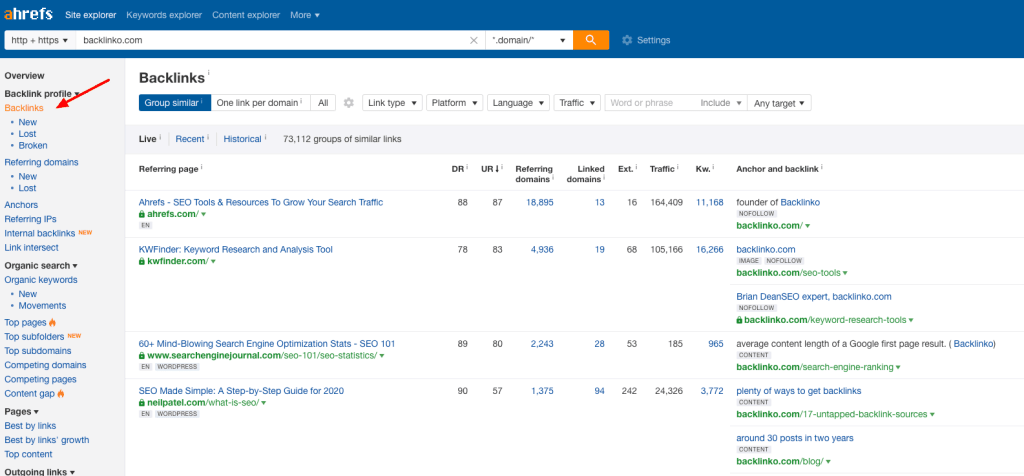This screenshot has width=1024, height=476.
Task: Open the Platform filter dropdown
Action: tap(454, 103)
